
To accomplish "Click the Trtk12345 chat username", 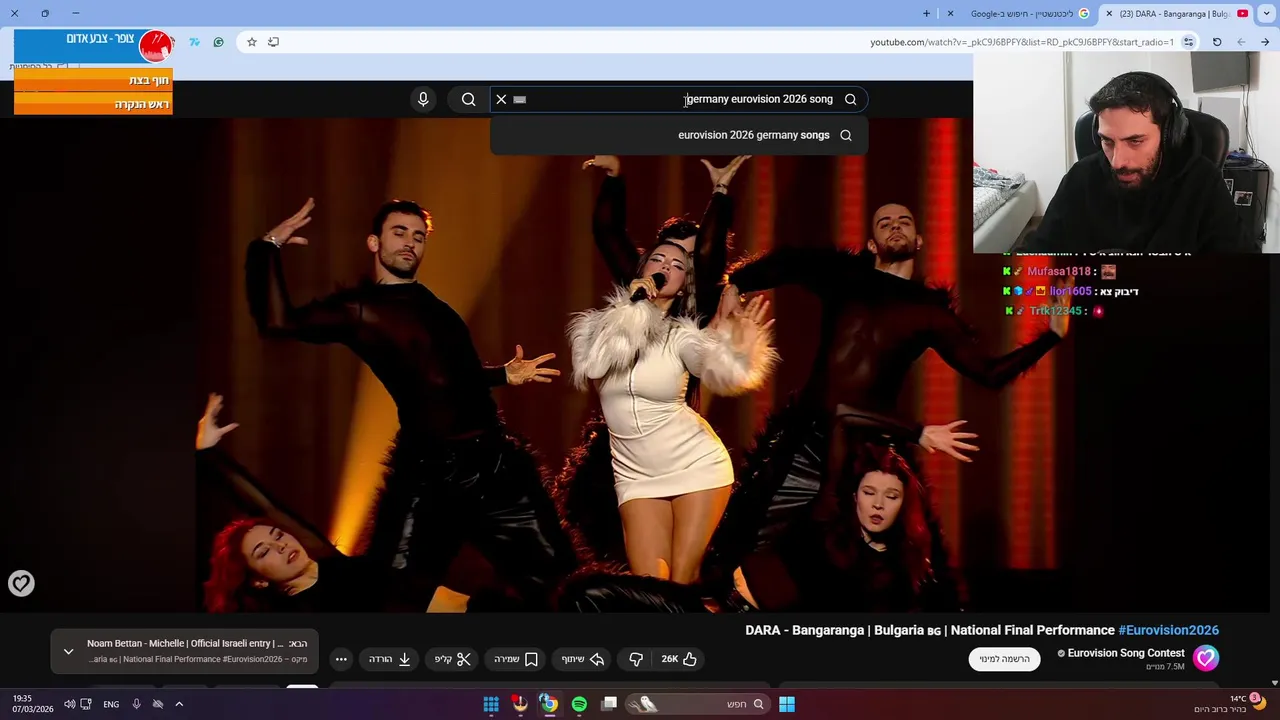I will (x=1056, y=311).
